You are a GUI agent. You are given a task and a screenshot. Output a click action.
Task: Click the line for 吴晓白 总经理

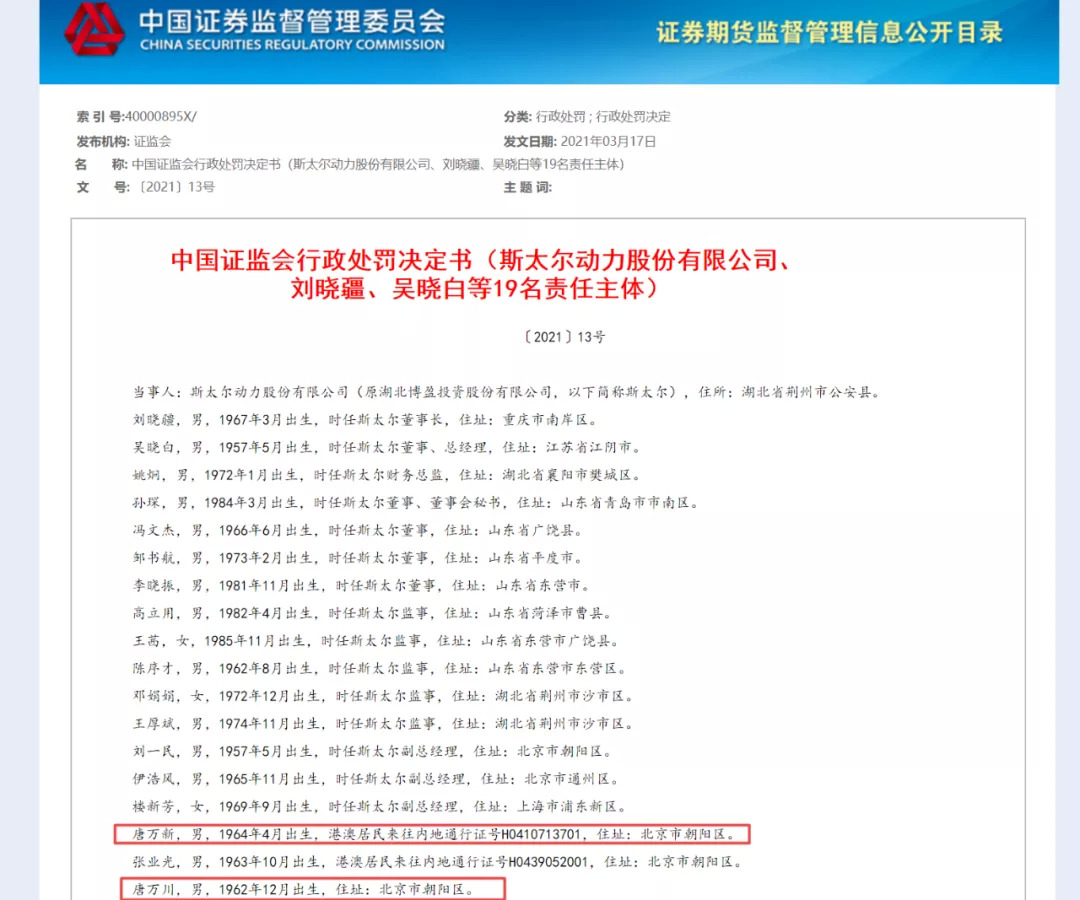click(x=388, y=447)
